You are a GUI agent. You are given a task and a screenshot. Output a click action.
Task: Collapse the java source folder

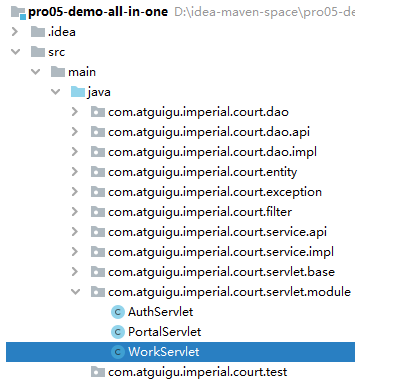click(55, 92)
